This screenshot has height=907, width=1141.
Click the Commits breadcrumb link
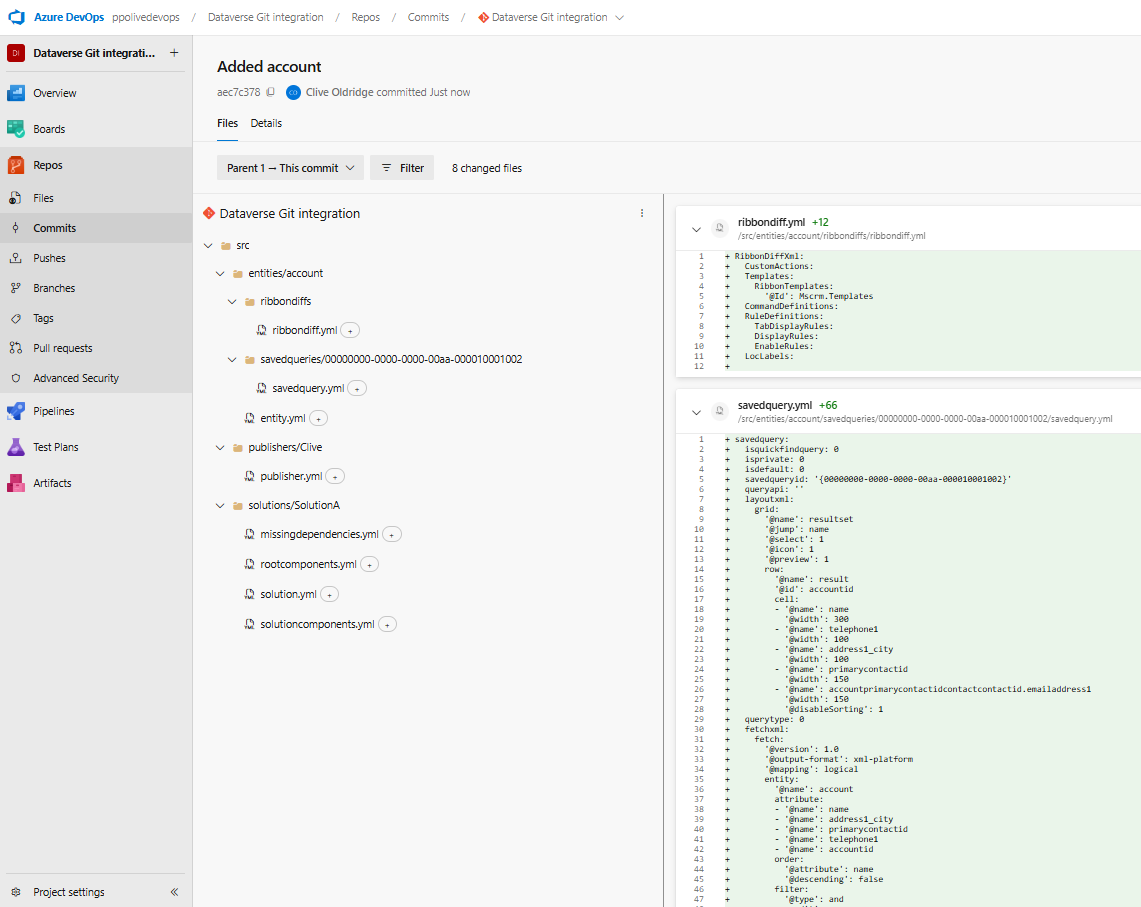click(429, 17)
